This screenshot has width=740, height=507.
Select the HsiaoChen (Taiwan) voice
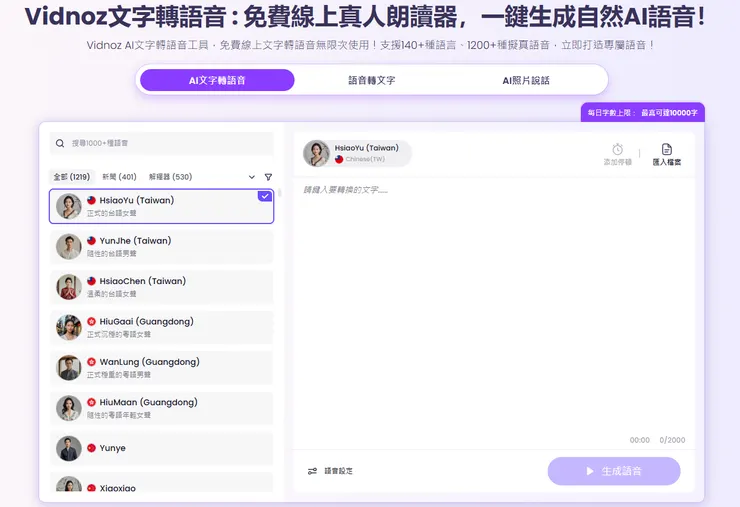[161, 287]
